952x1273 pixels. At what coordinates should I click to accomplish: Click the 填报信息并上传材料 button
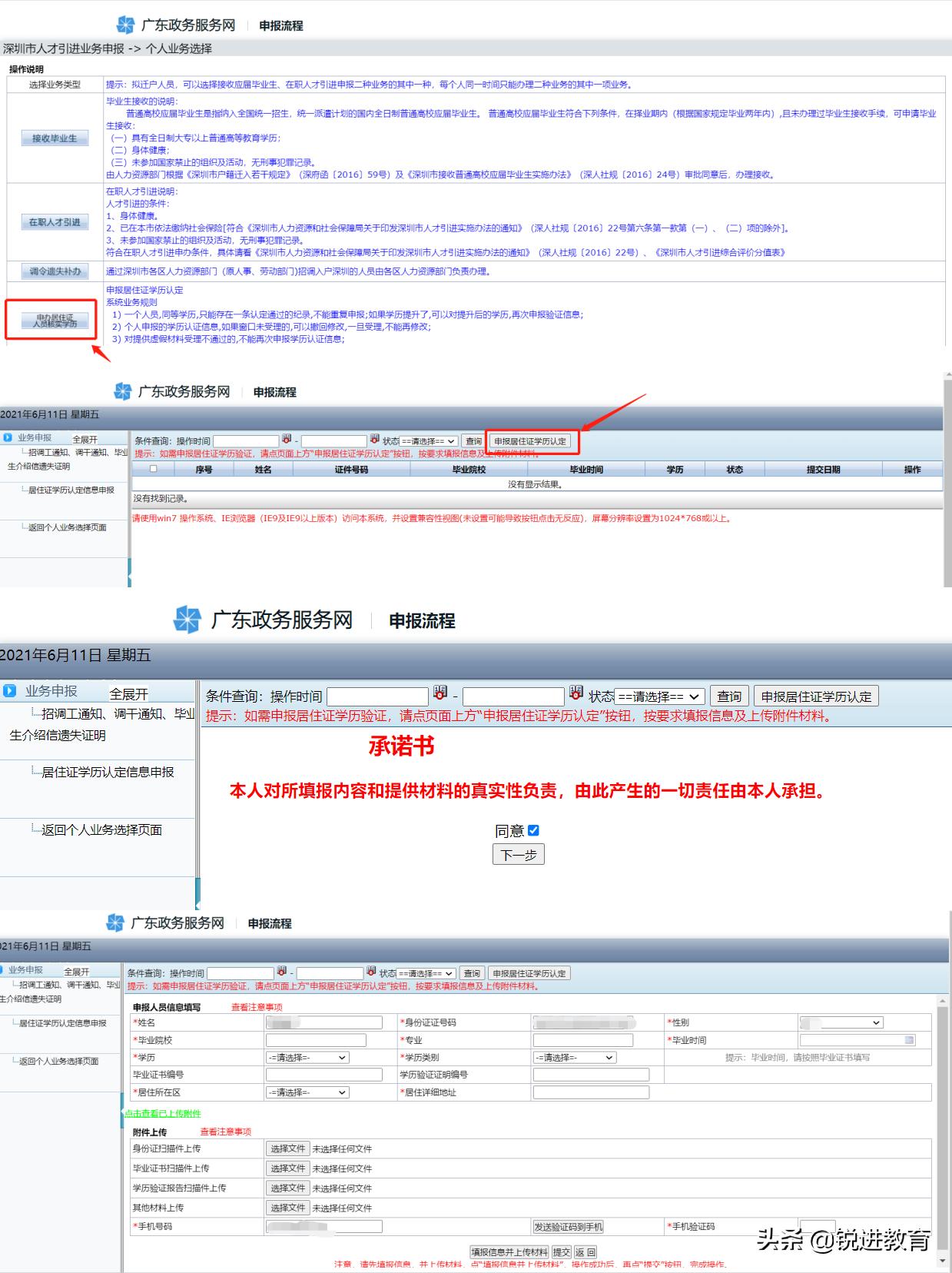pyautogui.click(x=509, y=1252)
